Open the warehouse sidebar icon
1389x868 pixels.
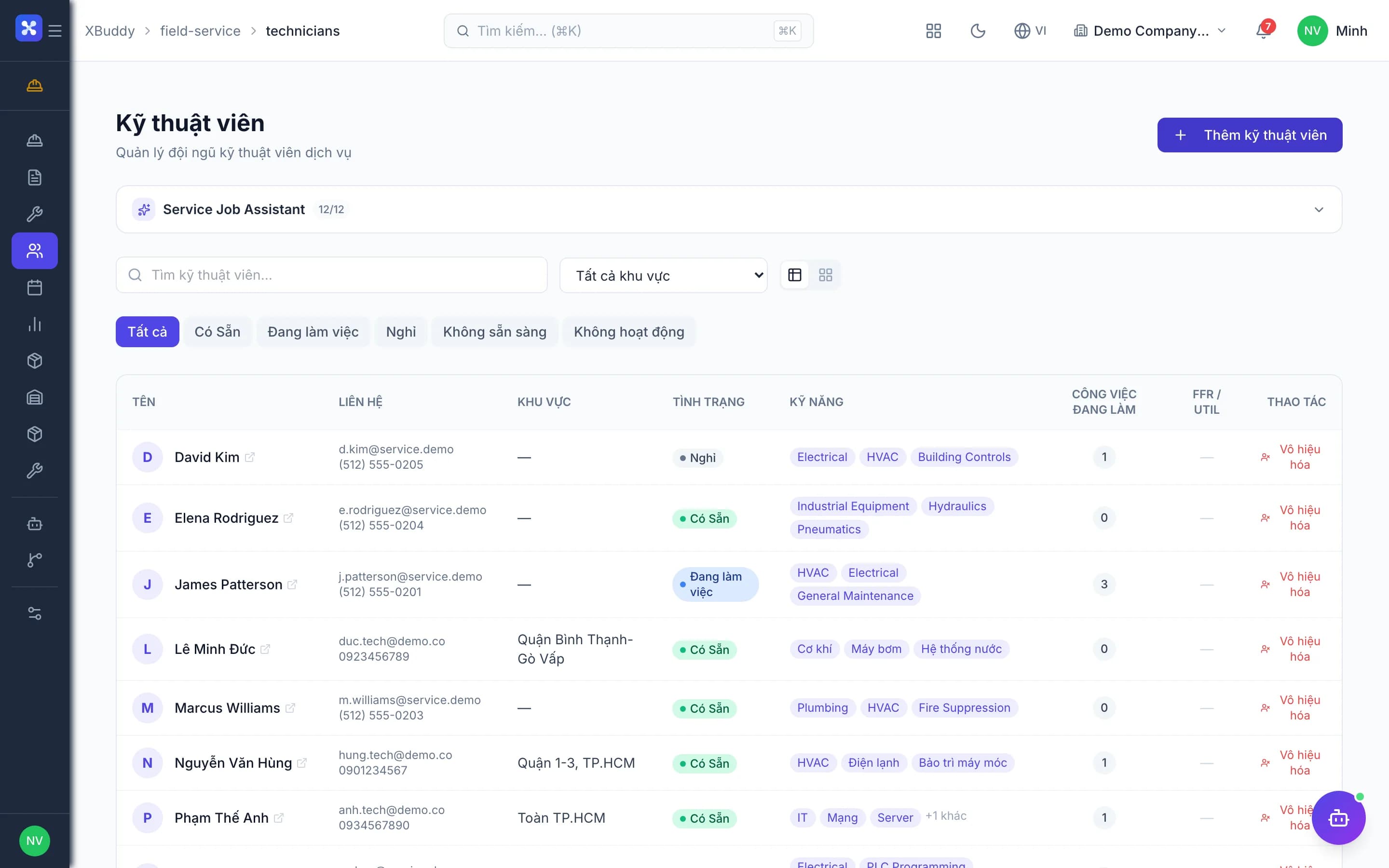point(34,397)
